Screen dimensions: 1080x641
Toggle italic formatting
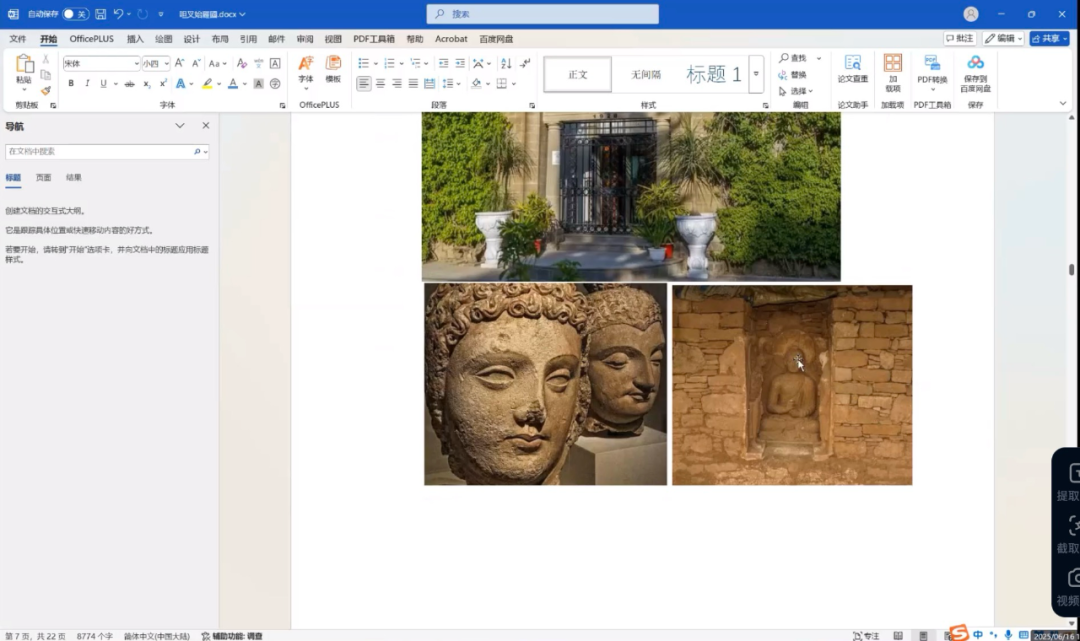tap(87, 84)
